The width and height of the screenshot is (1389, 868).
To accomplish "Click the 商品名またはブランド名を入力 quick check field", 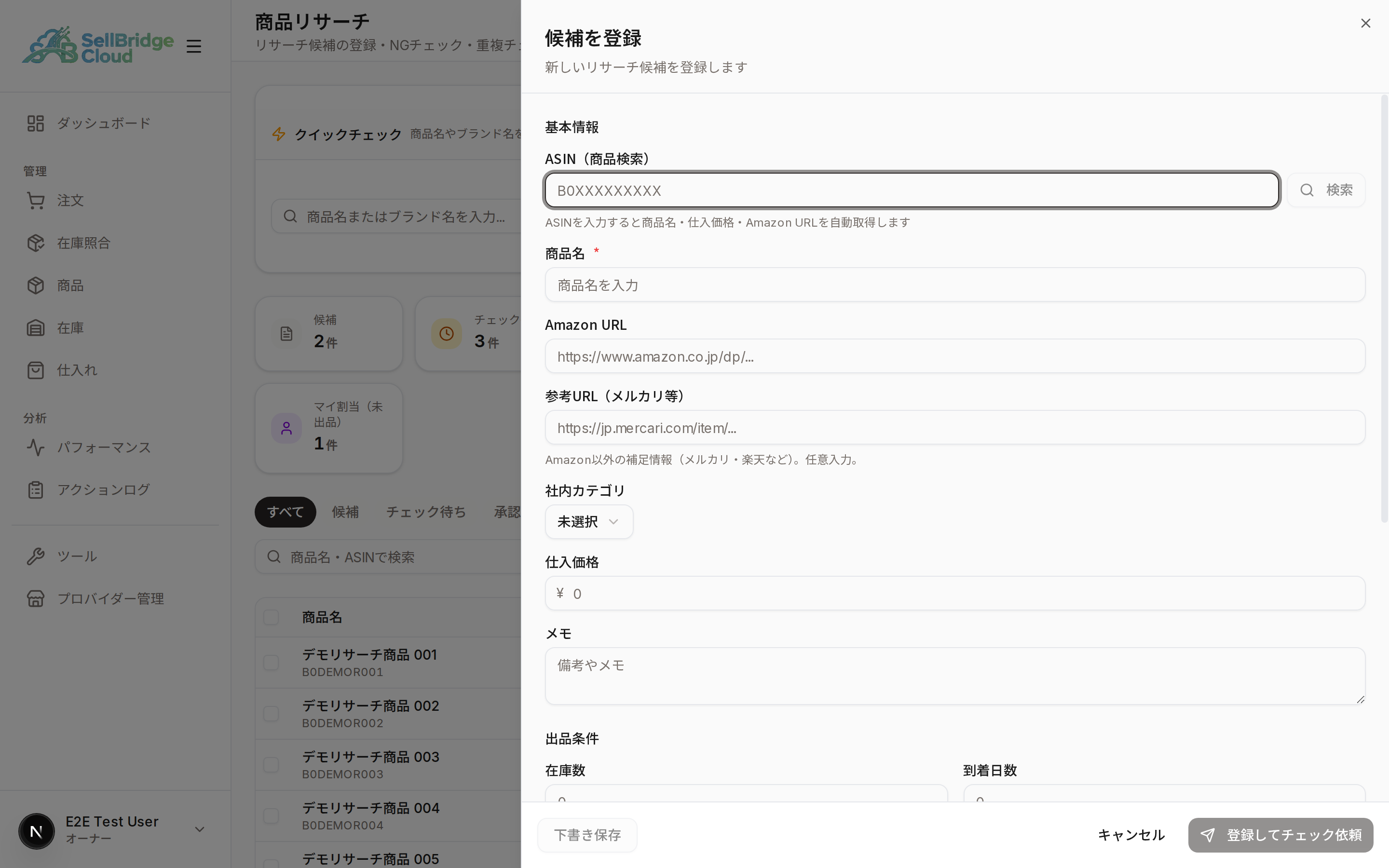I will 396,217.
